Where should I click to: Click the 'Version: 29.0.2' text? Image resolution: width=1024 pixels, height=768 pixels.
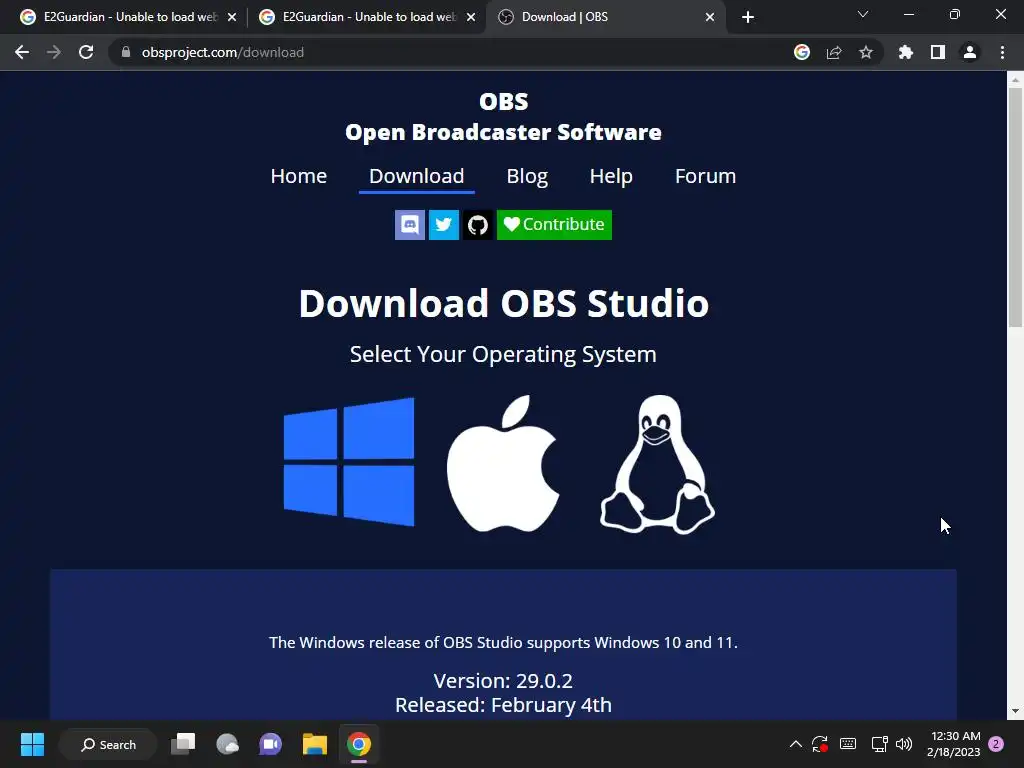504,681
